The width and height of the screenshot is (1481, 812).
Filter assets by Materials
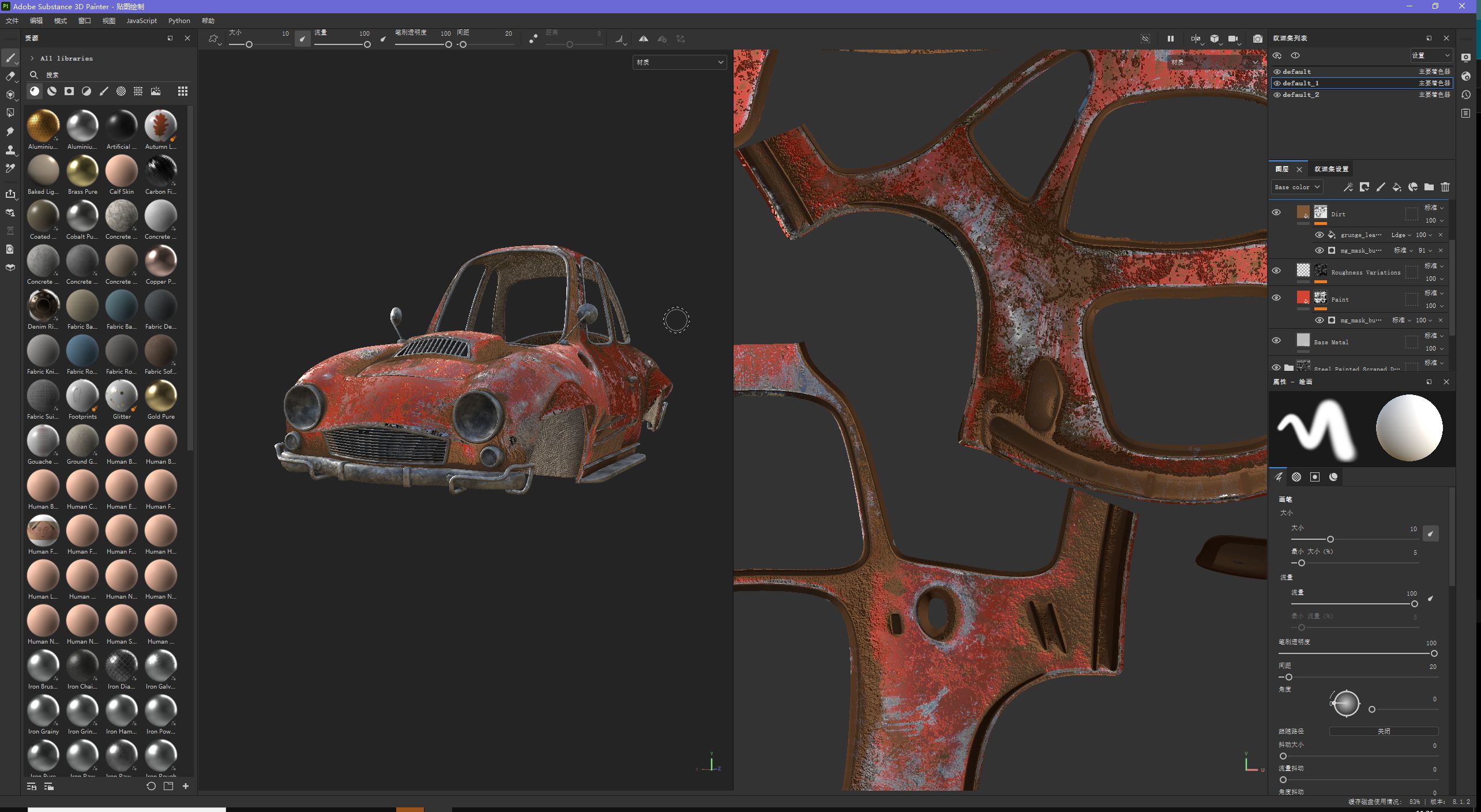click(x=35, y=91)
